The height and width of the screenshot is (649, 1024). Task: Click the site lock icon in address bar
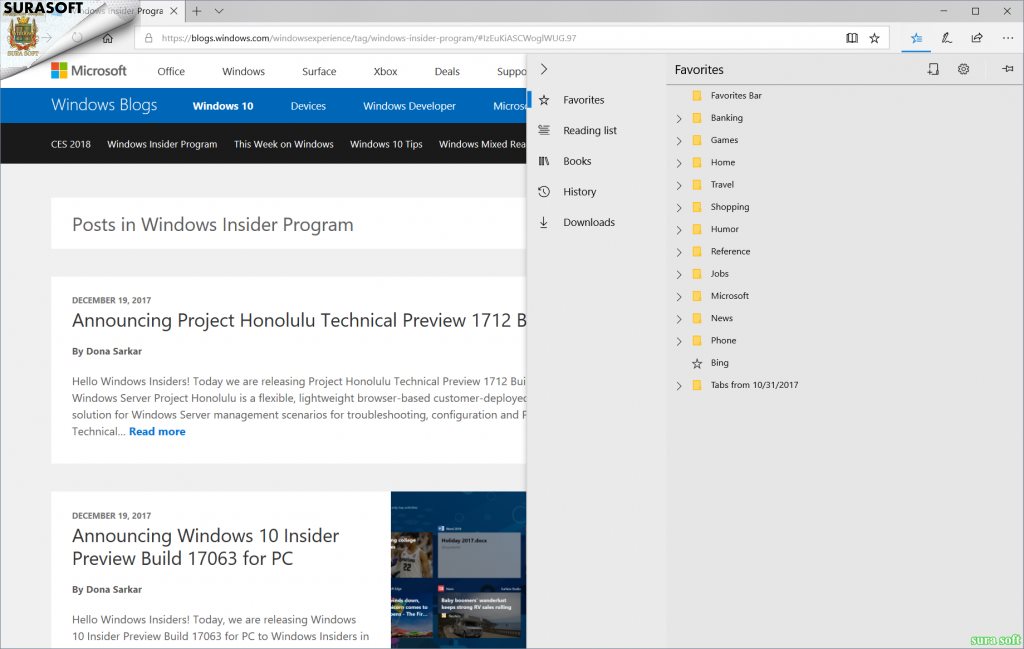click(x=148, y=38)
